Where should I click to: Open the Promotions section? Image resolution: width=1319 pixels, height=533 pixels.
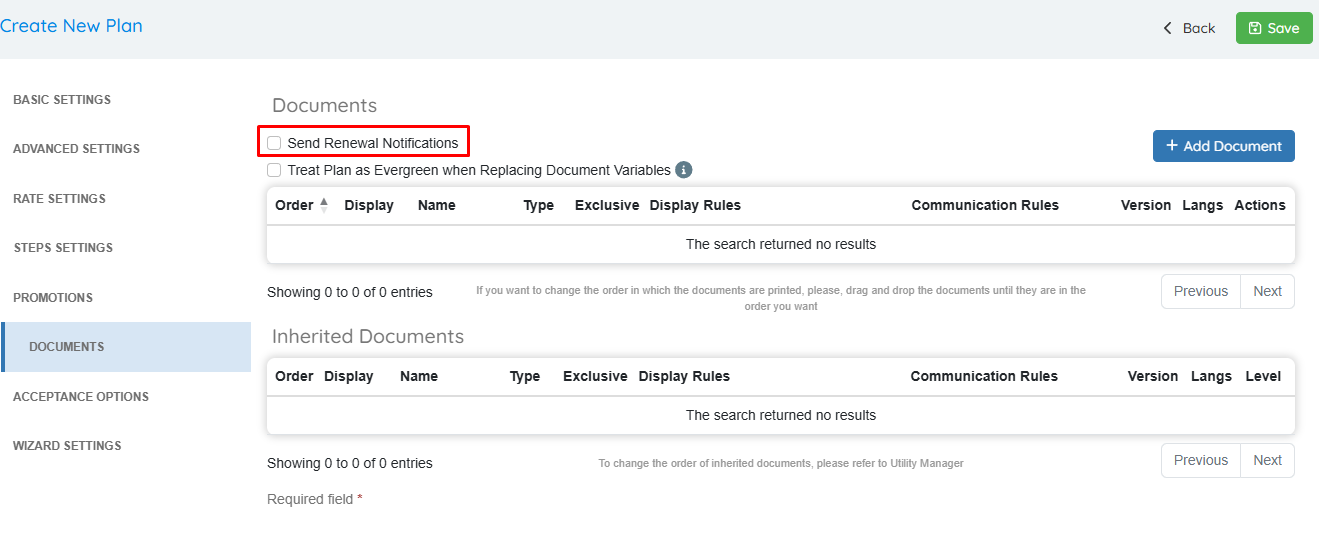tap(53, 298)
